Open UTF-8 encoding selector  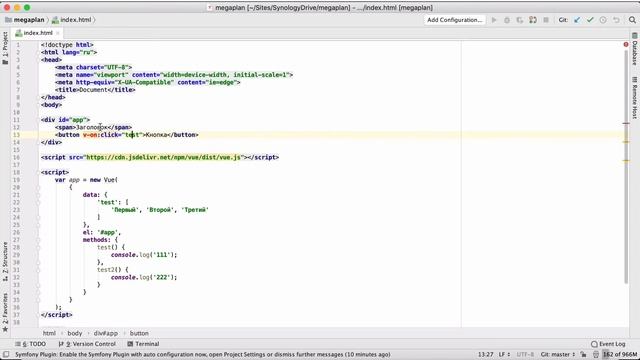pyautogui.click(x=525, y=354)
